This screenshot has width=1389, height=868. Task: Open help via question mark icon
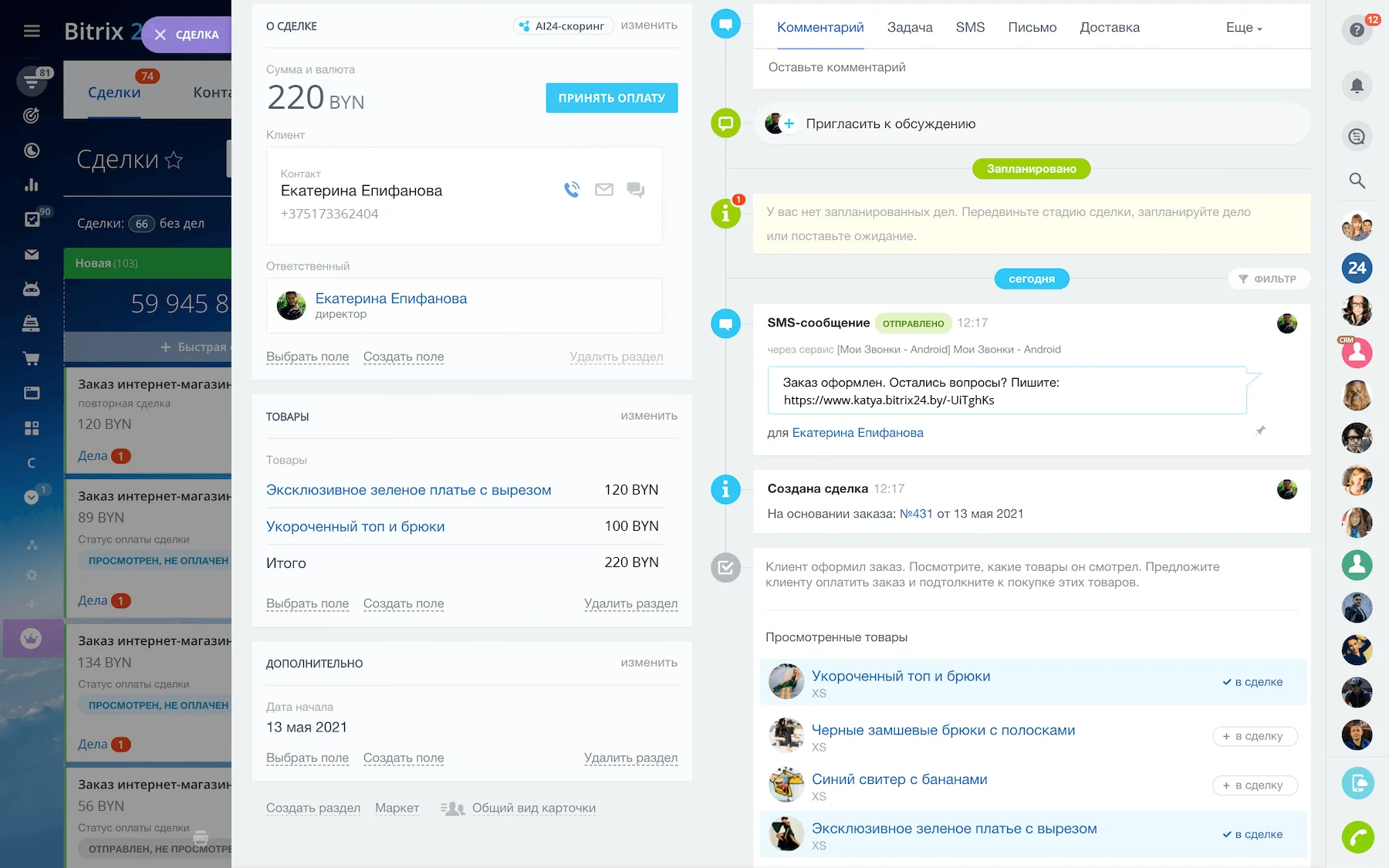point(1356,30)
